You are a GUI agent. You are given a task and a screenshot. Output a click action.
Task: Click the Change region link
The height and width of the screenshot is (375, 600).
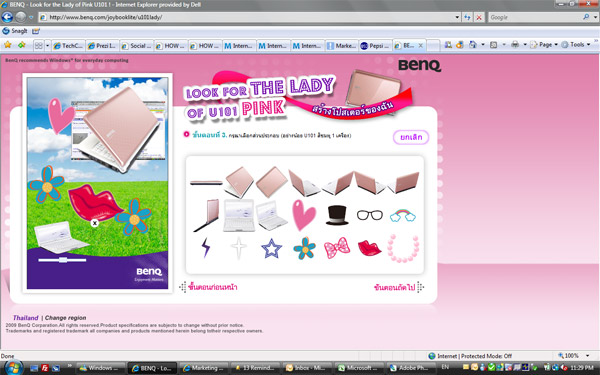click(65, 318)
